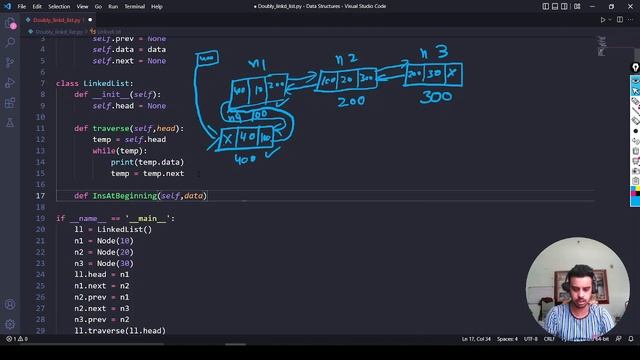Open the Edit menu
The image size is (640, 360).
tap(37, 7)
